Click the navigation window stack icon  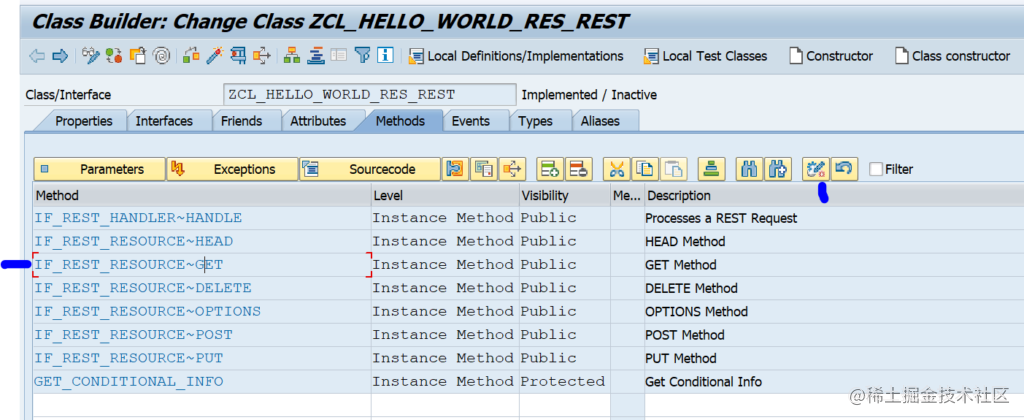(x=315, y=56)
